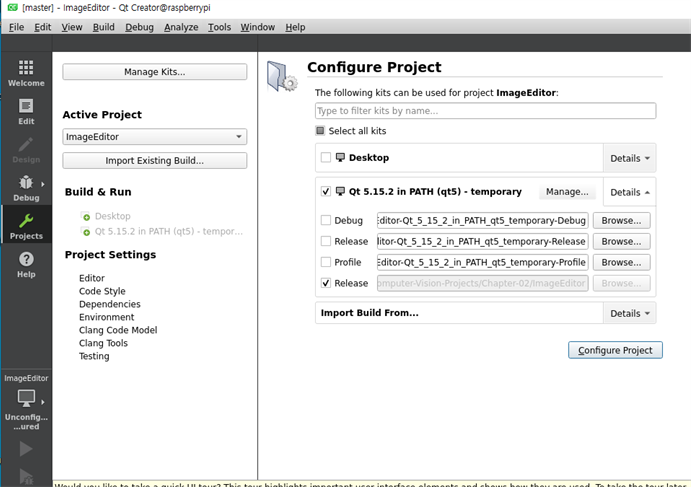This screenshot has width=691, height=487.
Task: Open the Design mode
Action: (26, 150)
